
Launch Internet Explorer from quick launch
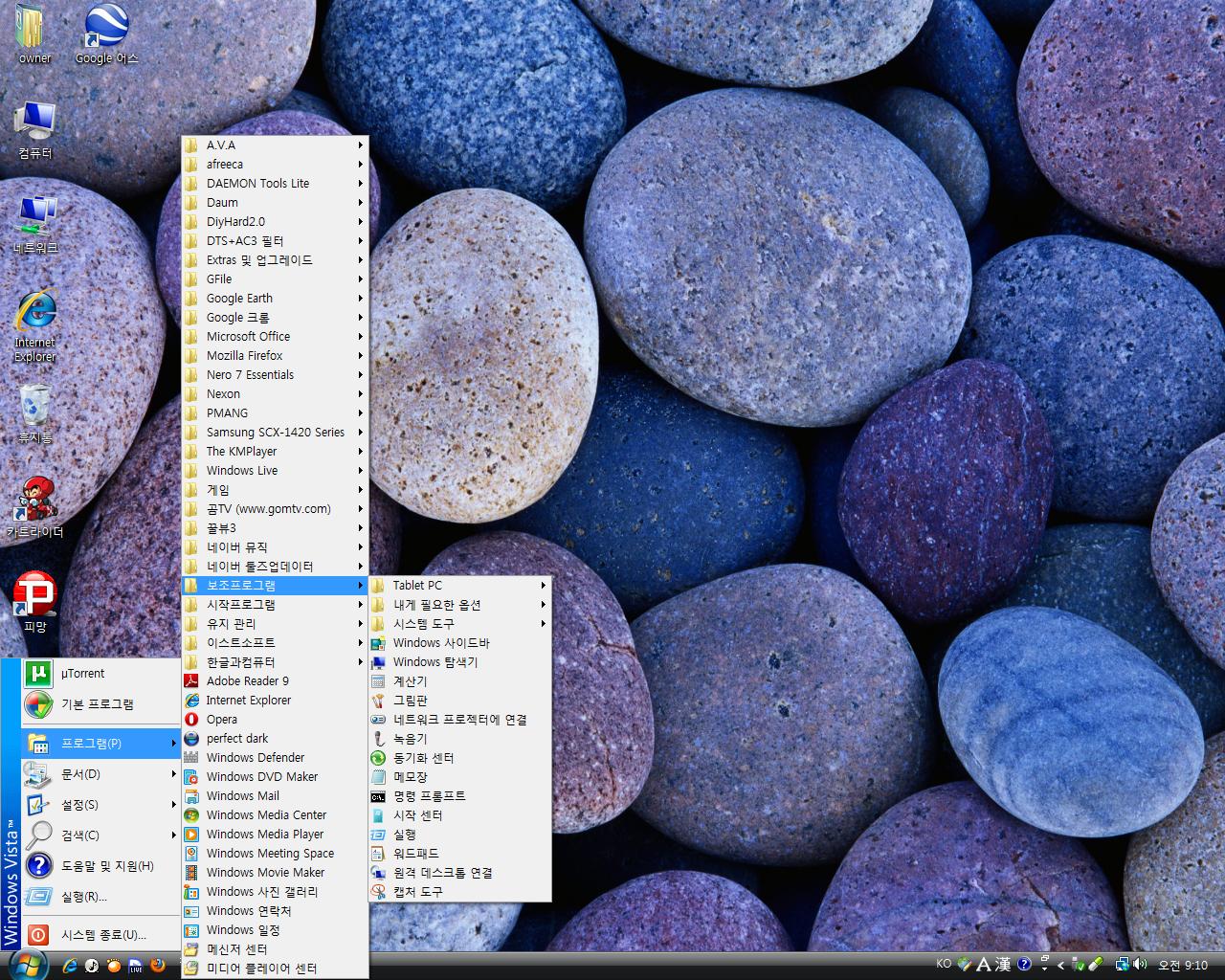pos(69,965)
